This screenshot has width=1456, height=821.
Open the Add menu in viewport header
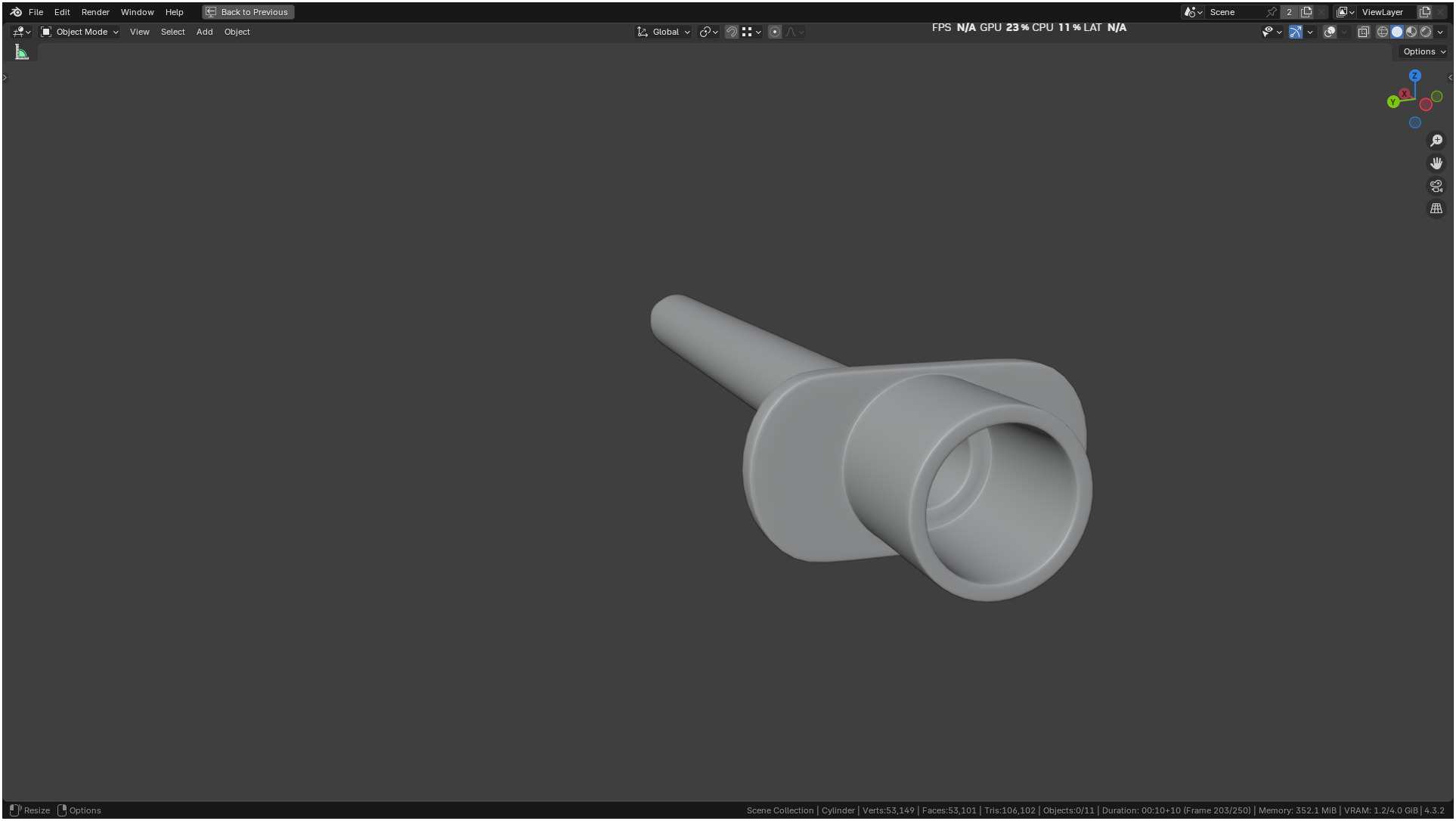[x=204, y=32]
